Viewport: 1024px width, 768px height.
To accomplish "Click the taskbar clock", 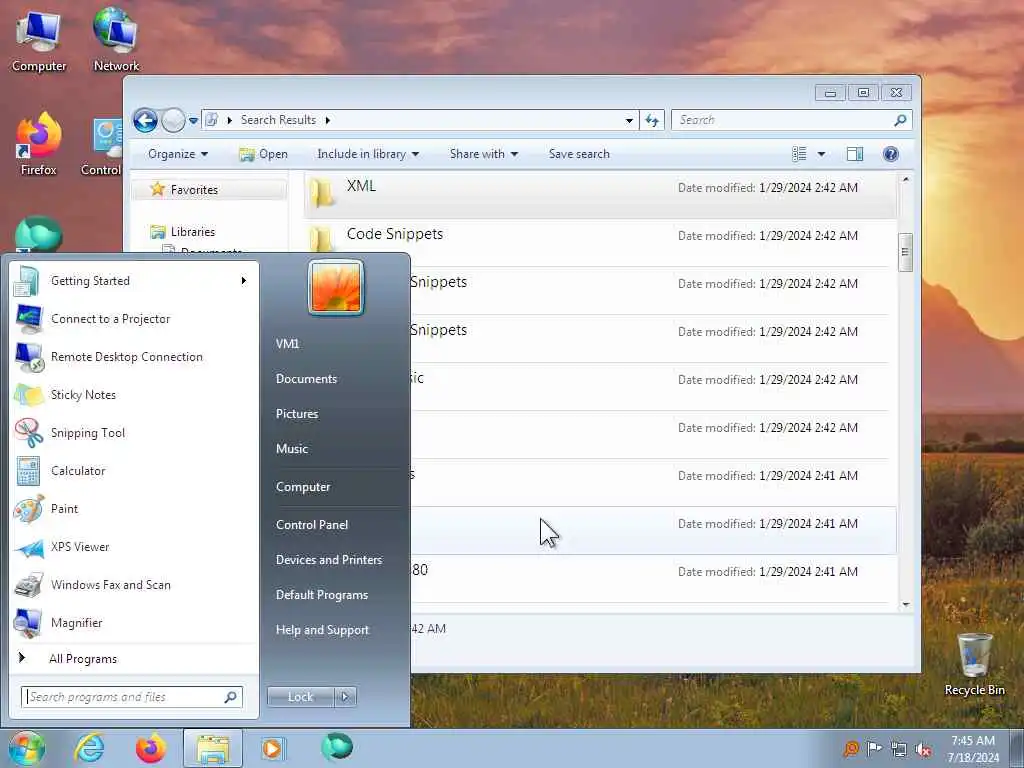I will click(x=973, y=749).
